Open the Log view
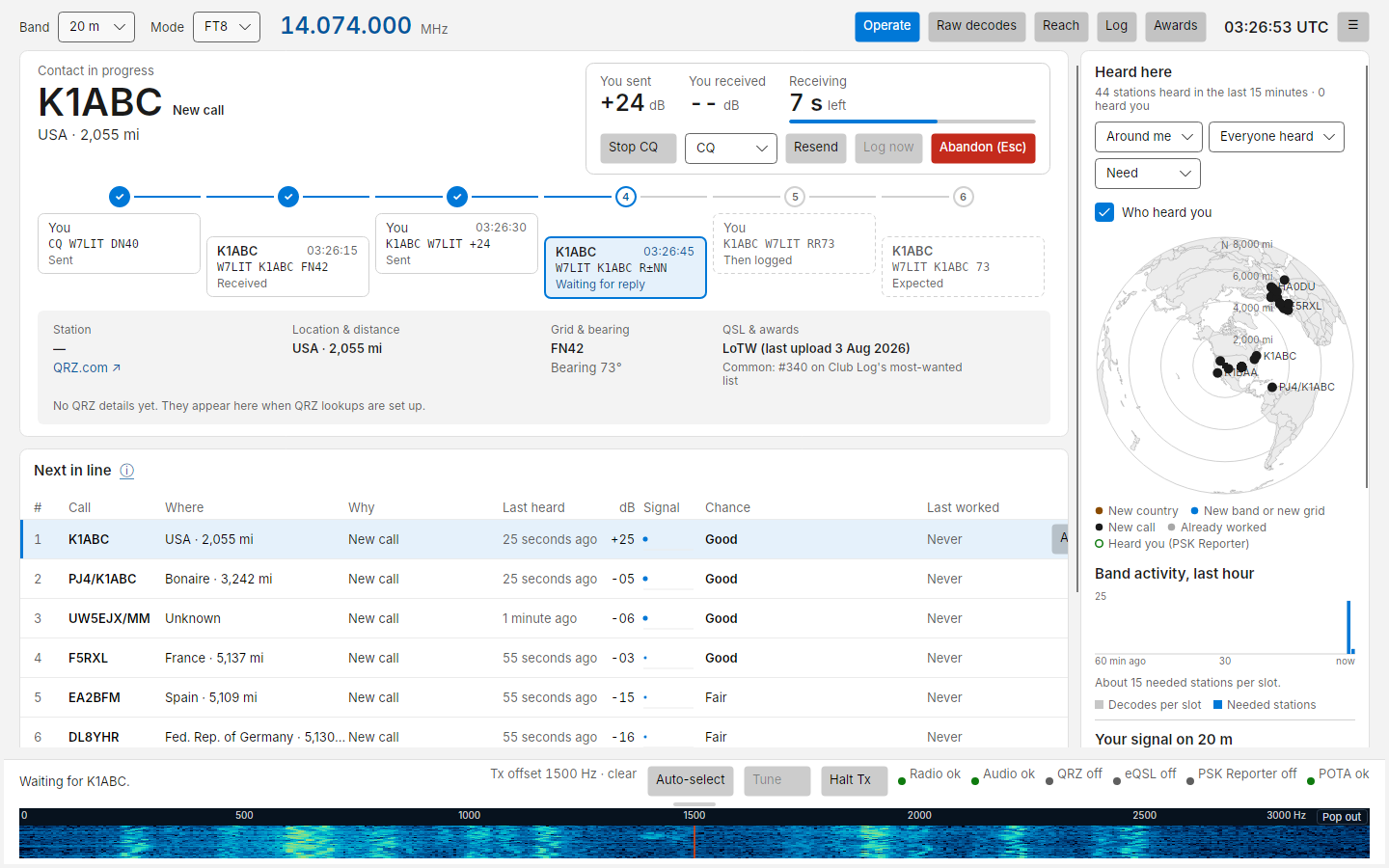The width and height of the screenshot is (1389, 868). coord(1116,26)
